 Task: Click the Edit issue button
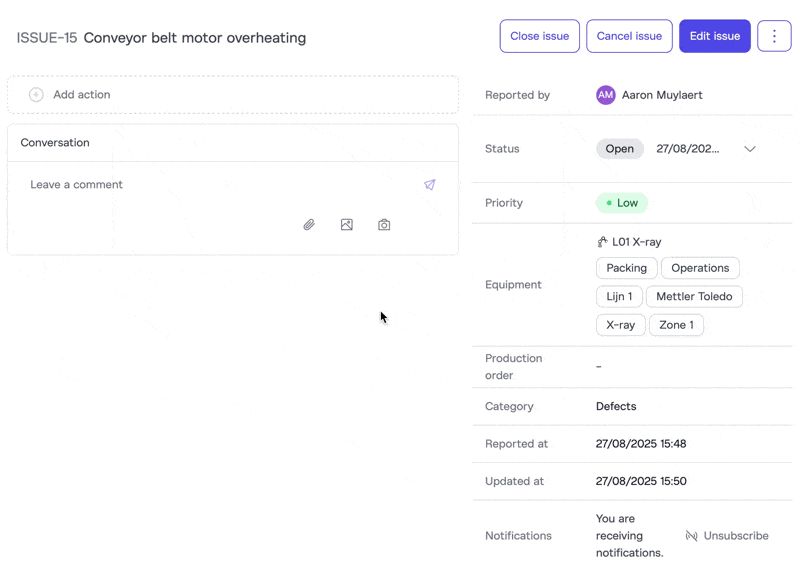(x=715, y=36)
